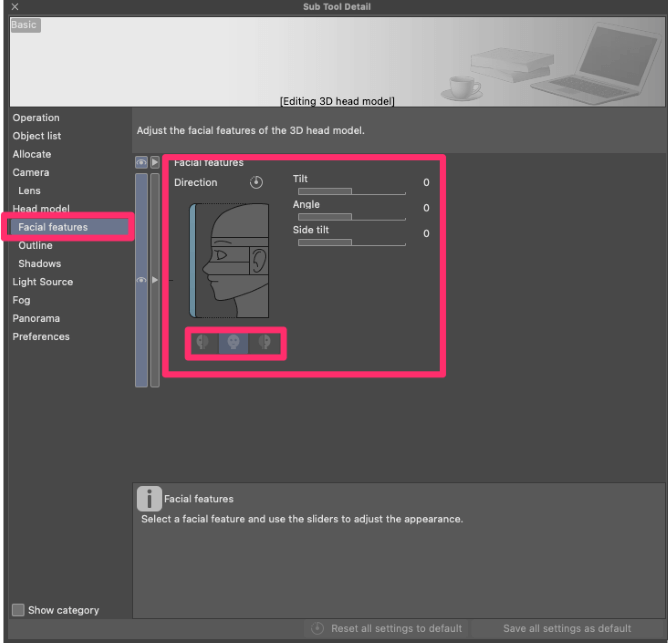The width and height of the screenshot is (668, 643).
Task: Select right-half face editing icon
Action: [x=265, y=342]
